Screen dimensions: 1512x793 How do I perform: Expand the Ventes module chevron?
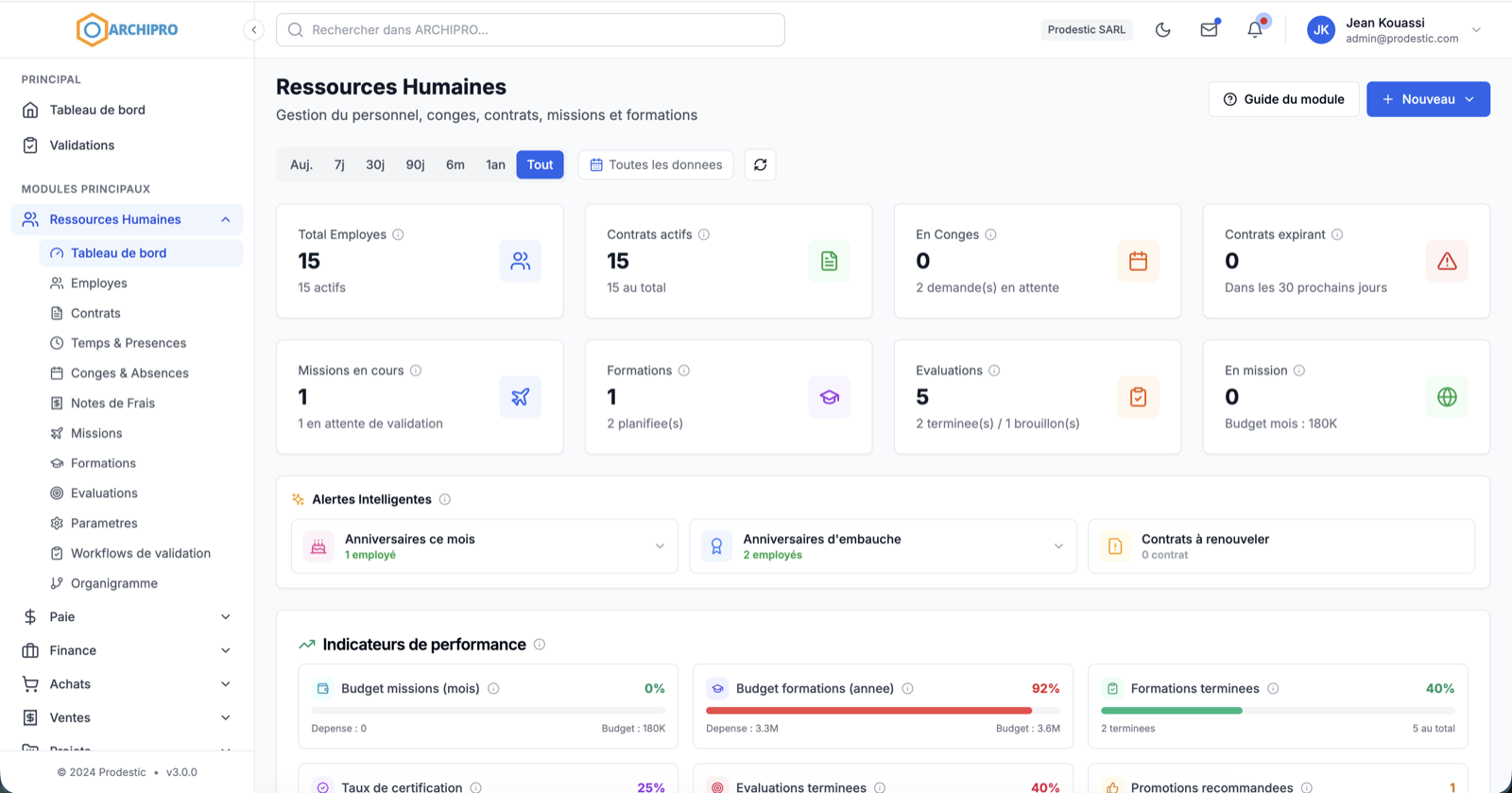point(226,718)
